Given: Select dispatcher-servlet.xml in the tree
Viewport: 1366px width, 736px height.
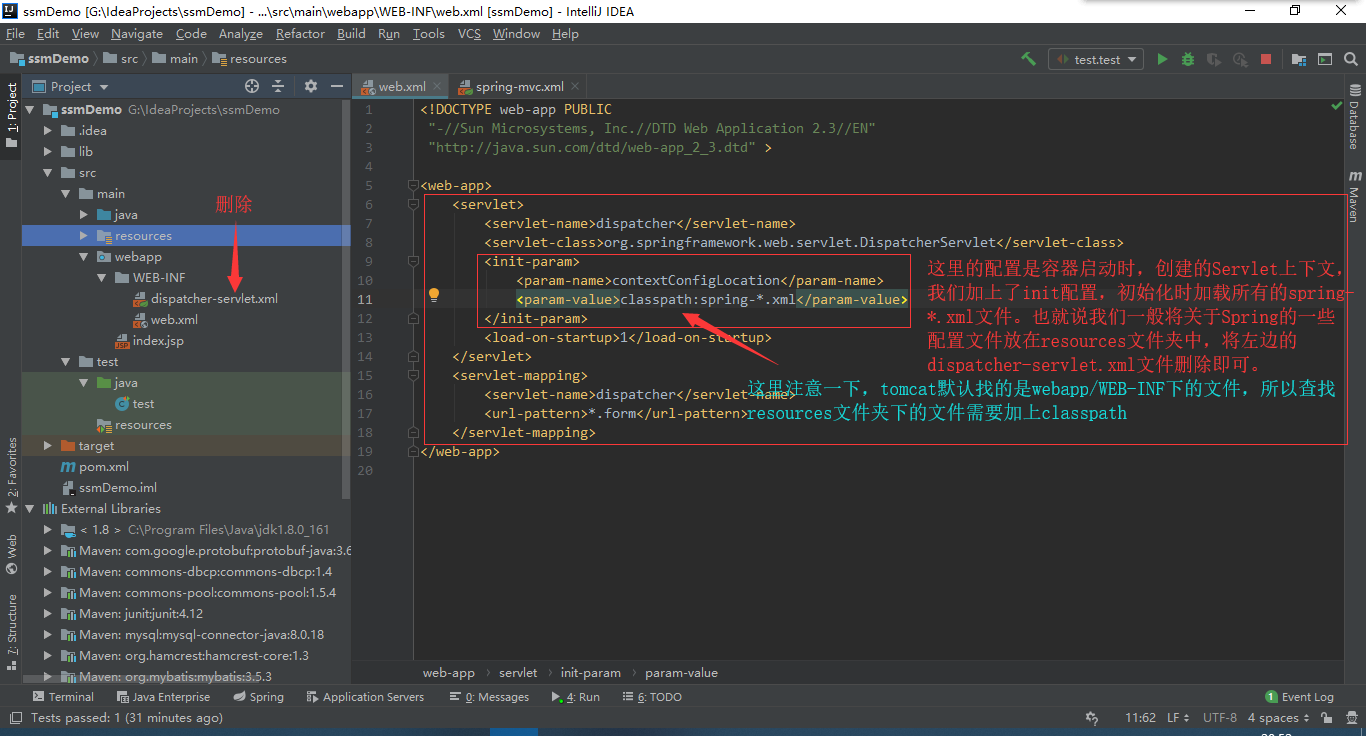Looking at the screenshot, I should (214, 299).
